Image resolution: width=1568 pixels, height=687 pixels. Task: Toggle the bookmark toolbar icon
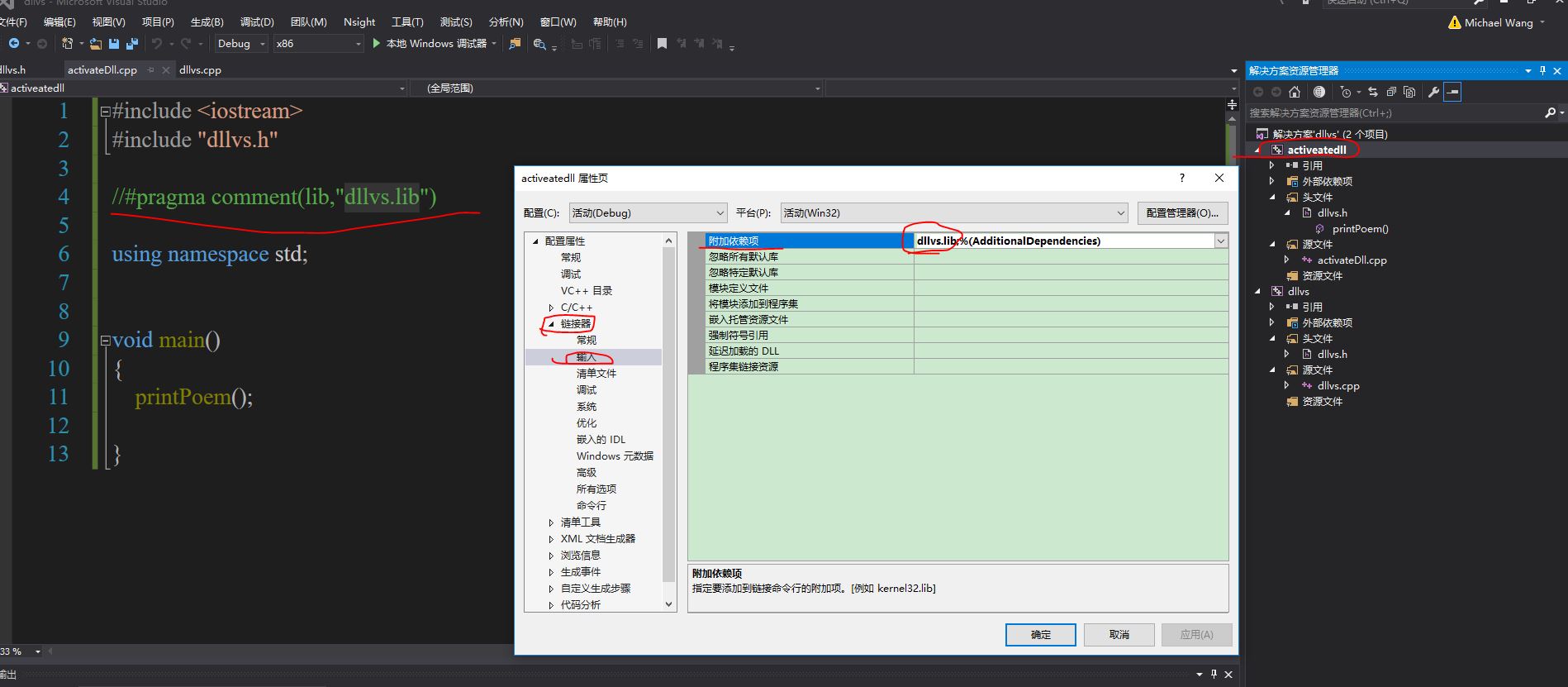(662, 44)
